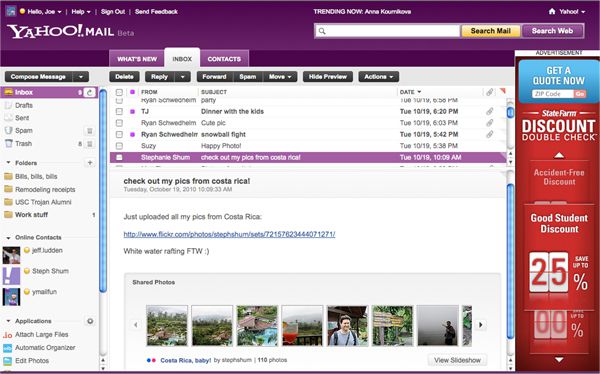Viewport: 600px width, 374px height.
Task: Switch to the Contacts tab
Action: point(224,59)
